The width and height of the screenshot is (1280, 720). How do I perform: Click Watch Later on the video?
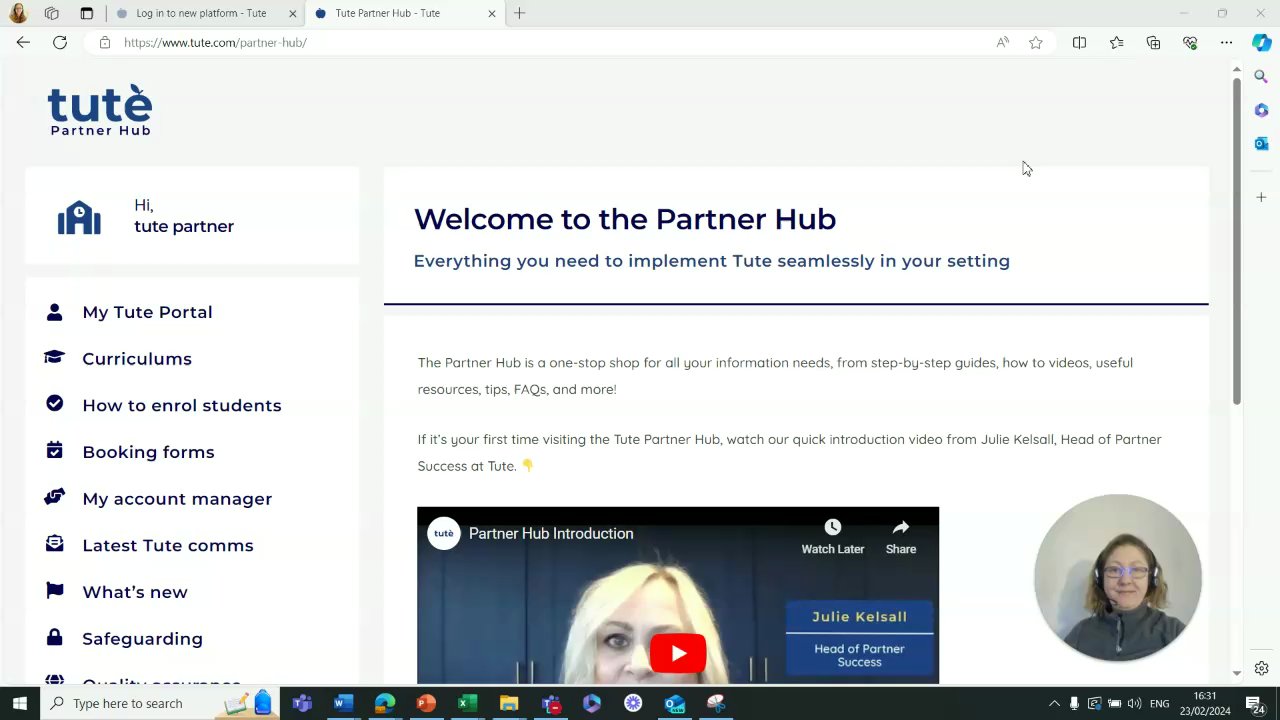coord(832,537)
